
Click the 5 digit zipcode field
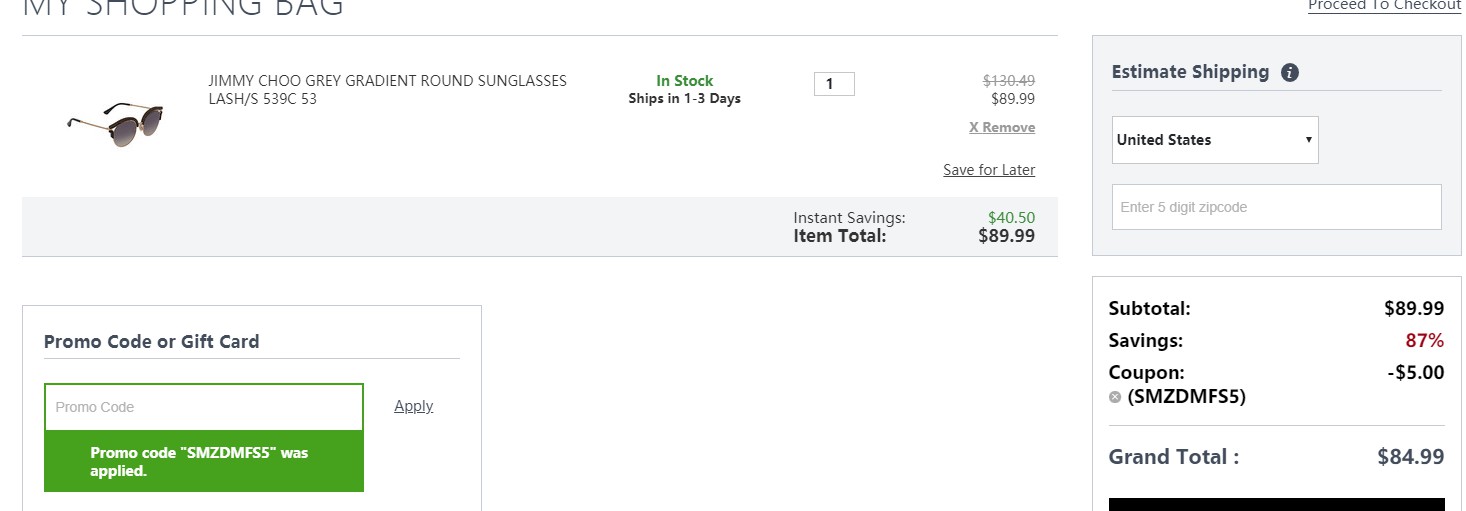(x=1277, y=207)
